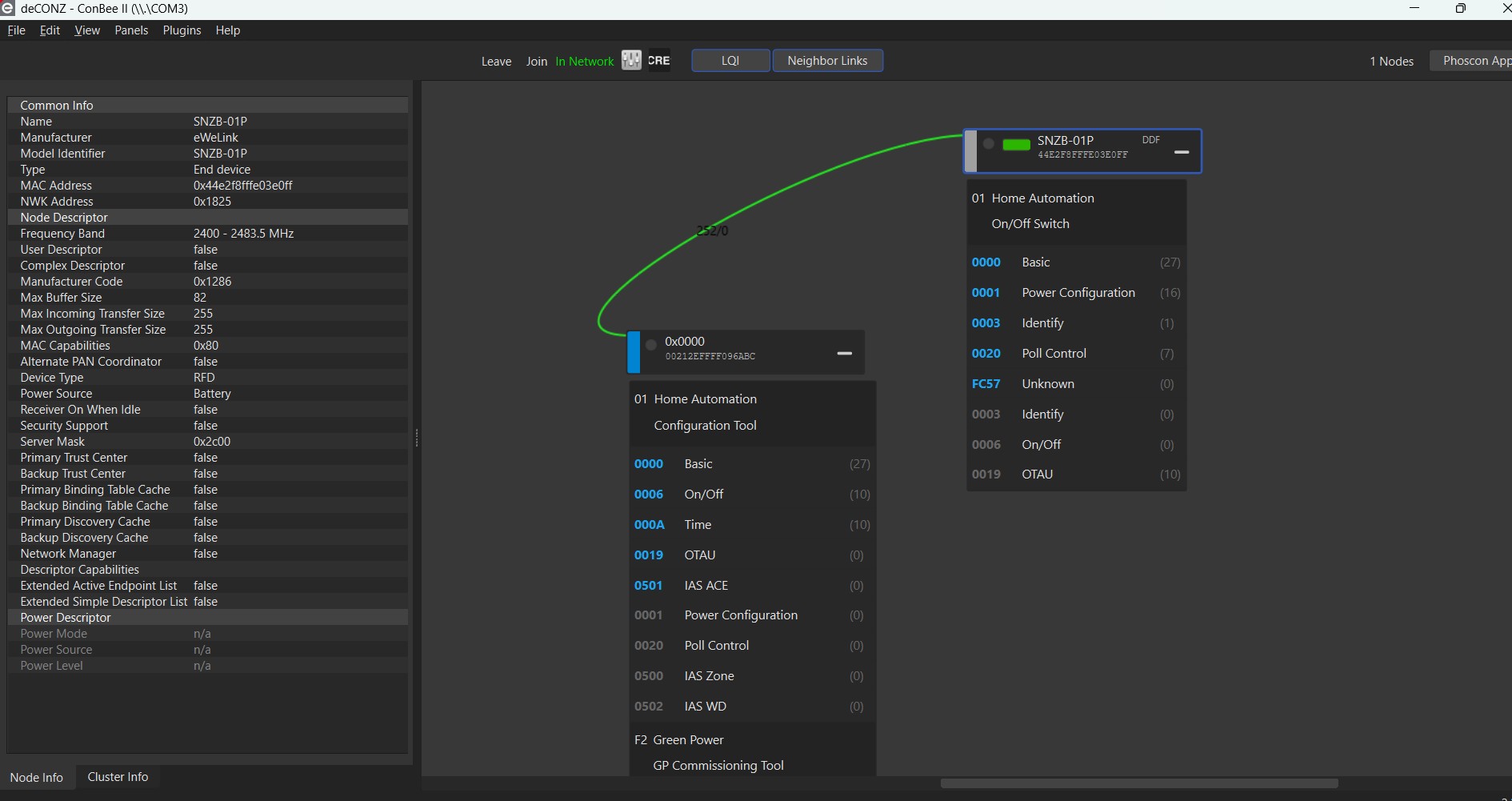Open the Plugins menu
The height and width of the screenshot is (801, 1512).
pyautogui.click(x=182, y=30)
